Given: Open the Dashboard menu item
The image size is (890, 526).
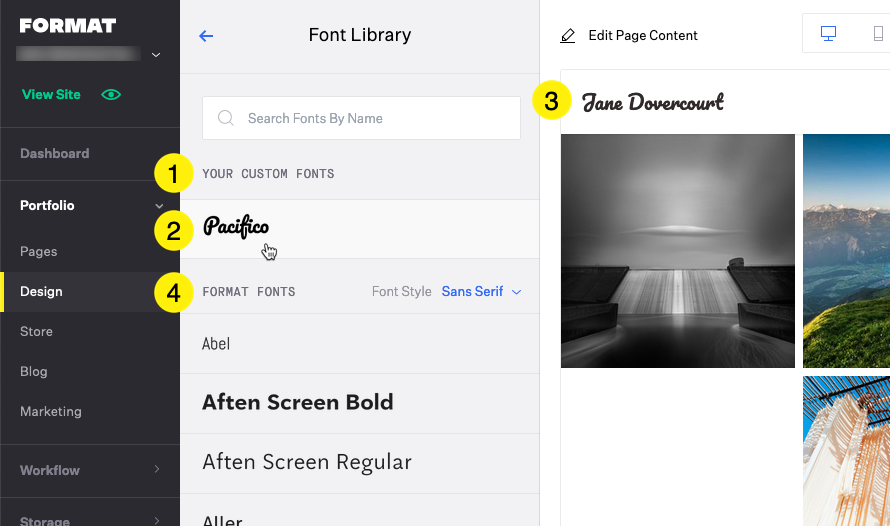Looking at the screenshot, I should 54,153.
